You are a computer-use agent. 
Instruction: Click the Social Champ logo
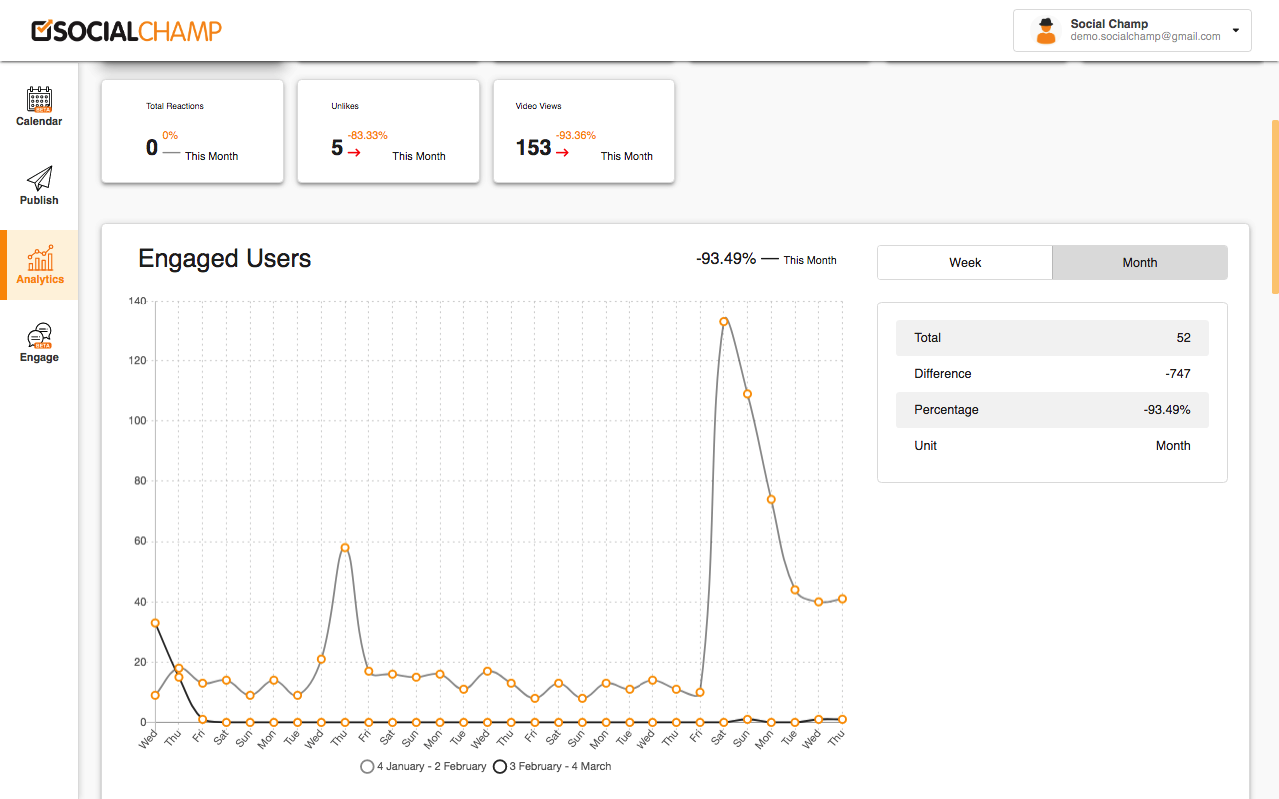coord(127,31)
